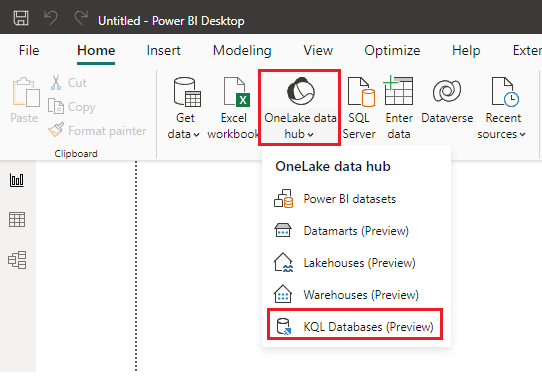The width and height of the screenshot is (542, 377).
Task: Click the Copy icon
Action: click(56, 106)
